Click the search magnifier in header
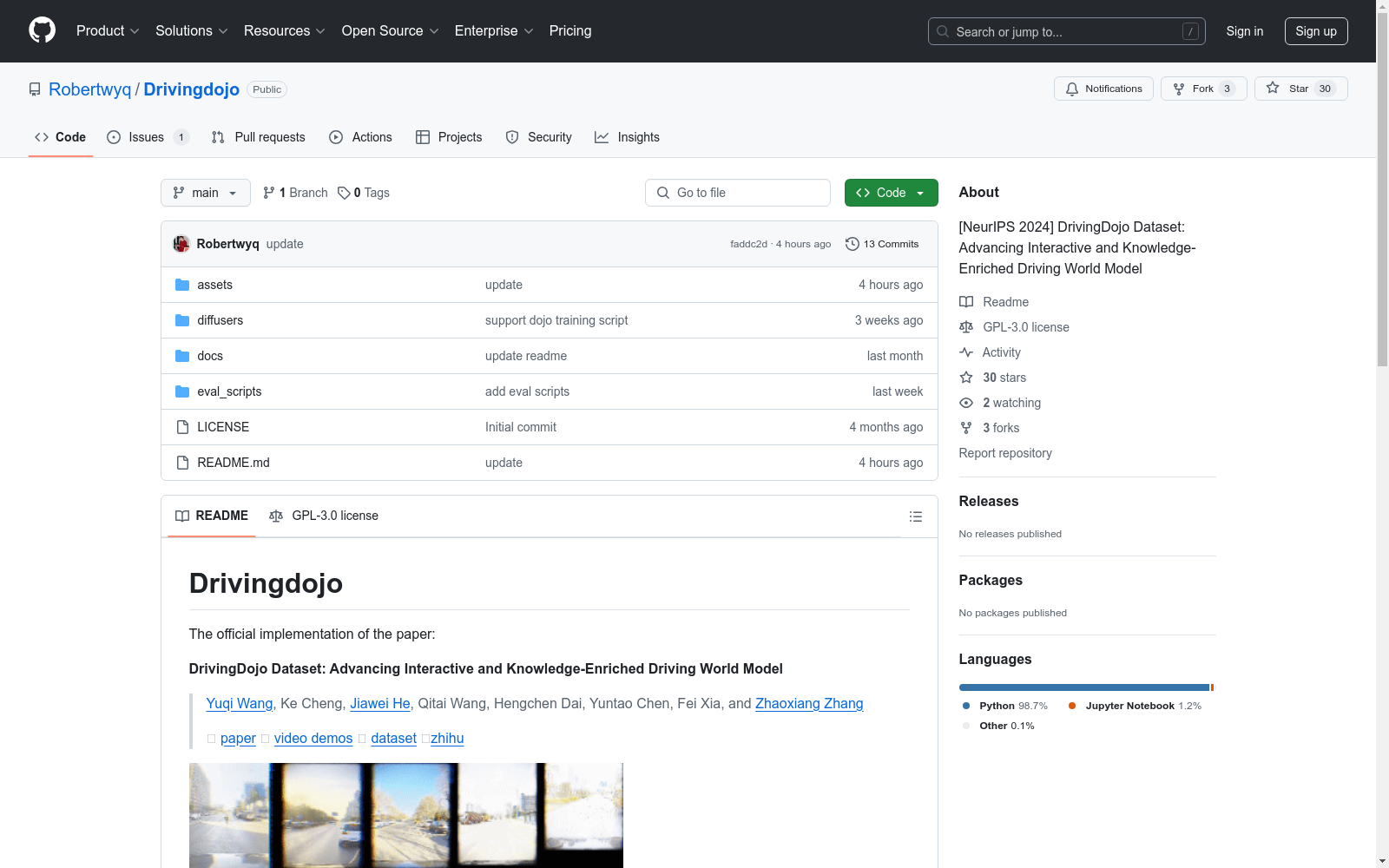 tap(943, 31)
